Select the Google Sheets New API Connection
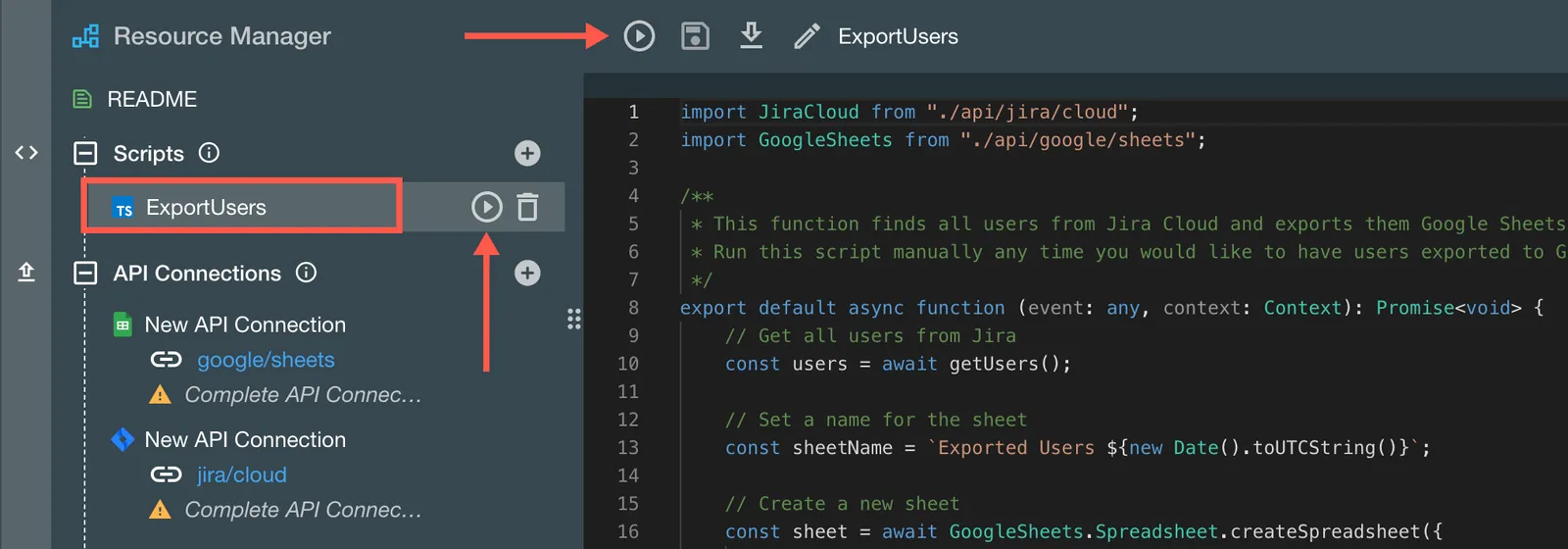This screenshot has width=1568, height=549. pos(245,324)
